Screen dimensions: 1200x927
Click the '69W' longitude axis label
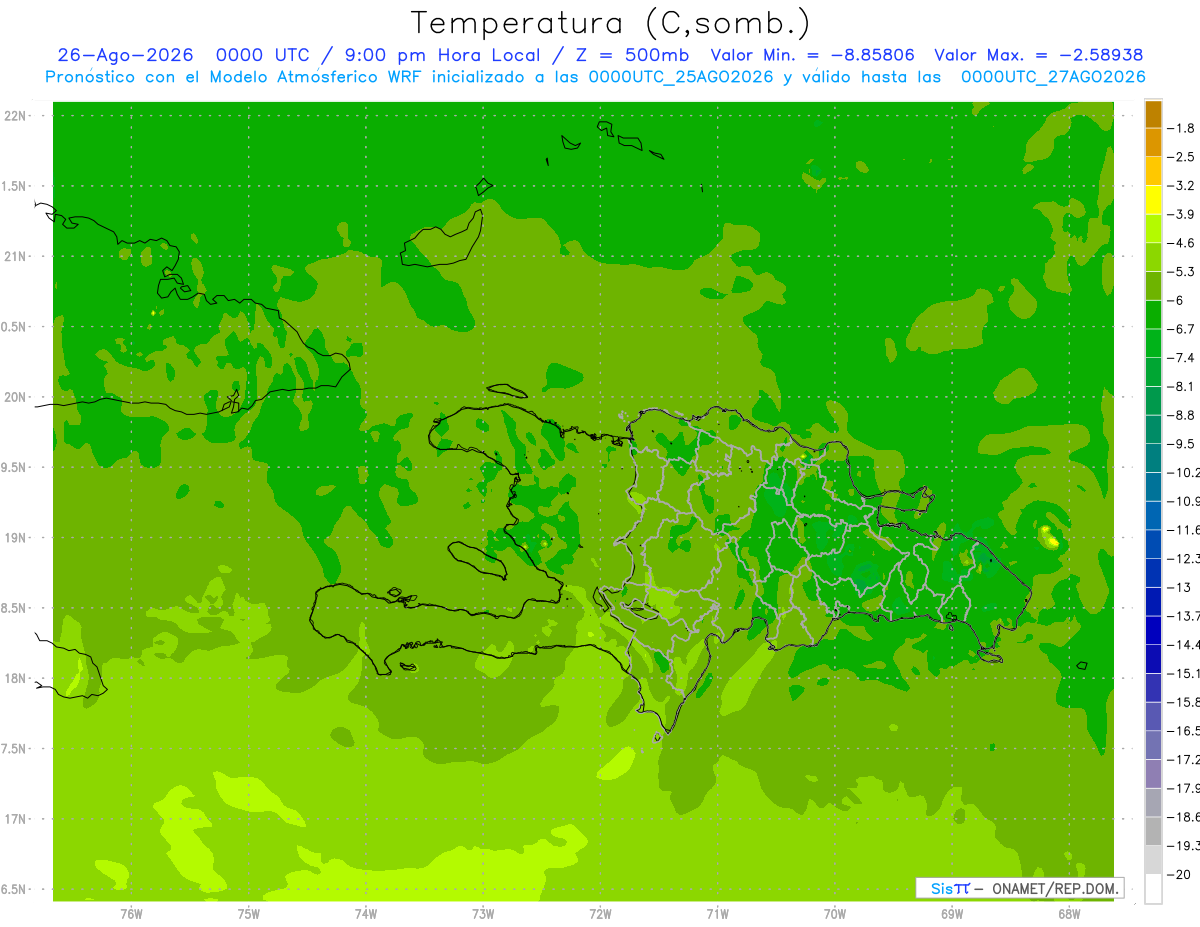(x=952, y=913)
